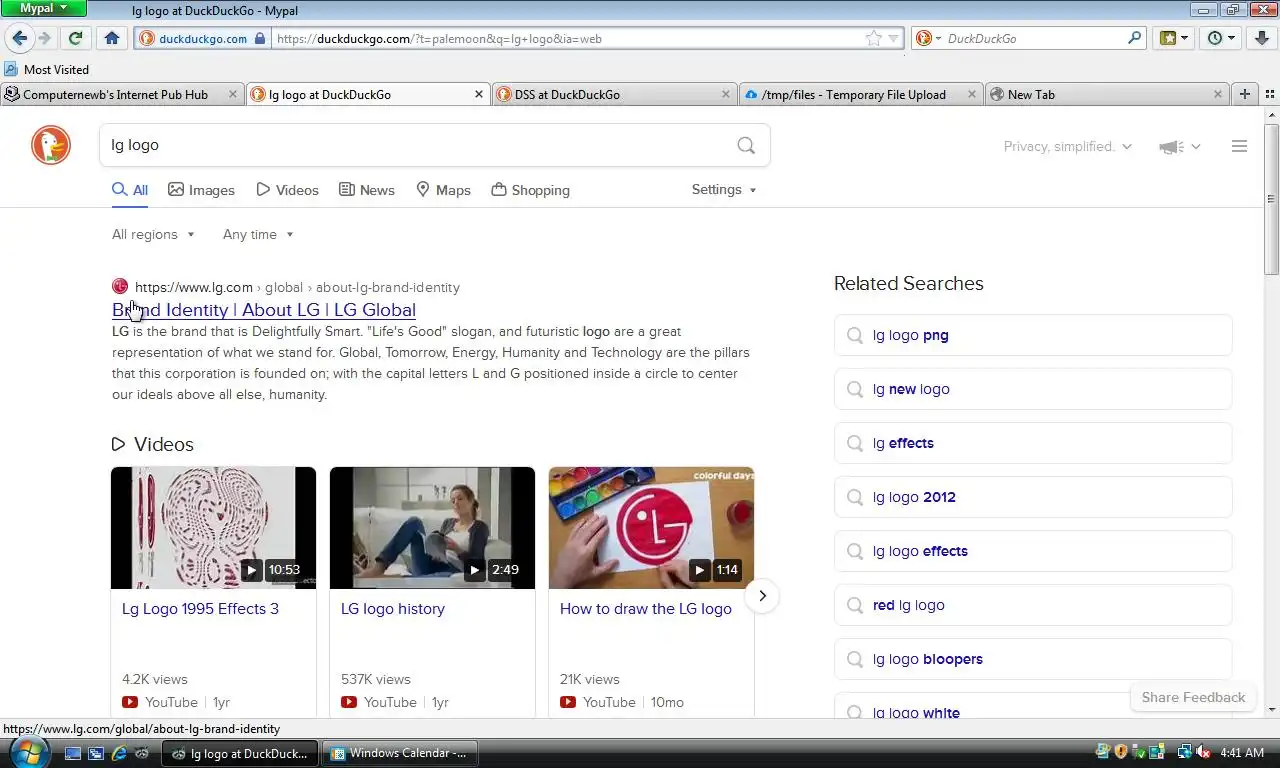Image resolution: width=1280 pixels, height=768 pixels.
Task: Open Brand Identity About LG link
Action: coord(264,310)
